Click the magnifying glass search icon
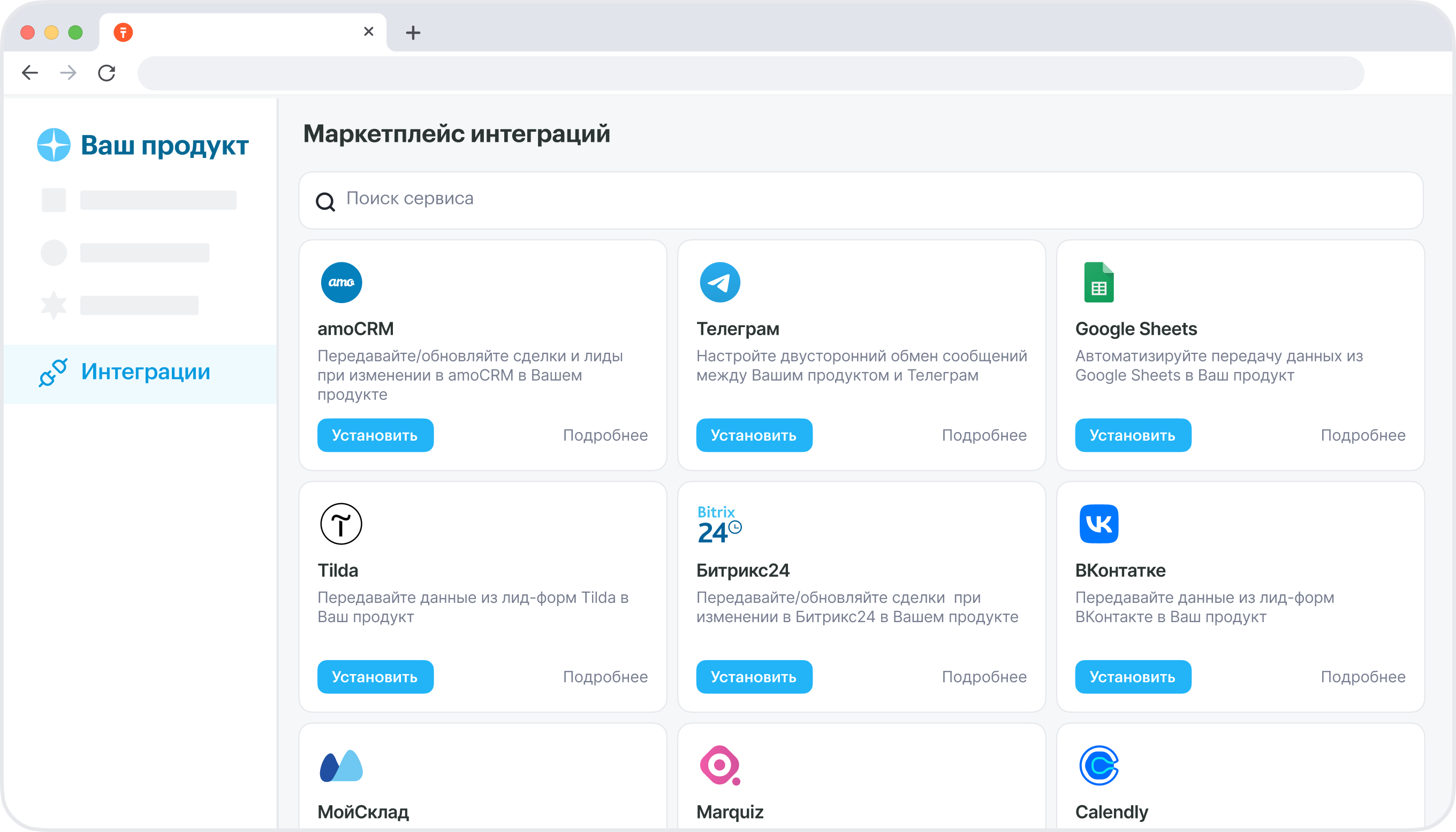This screenshot has width=1456, height=832. (326, 201)
